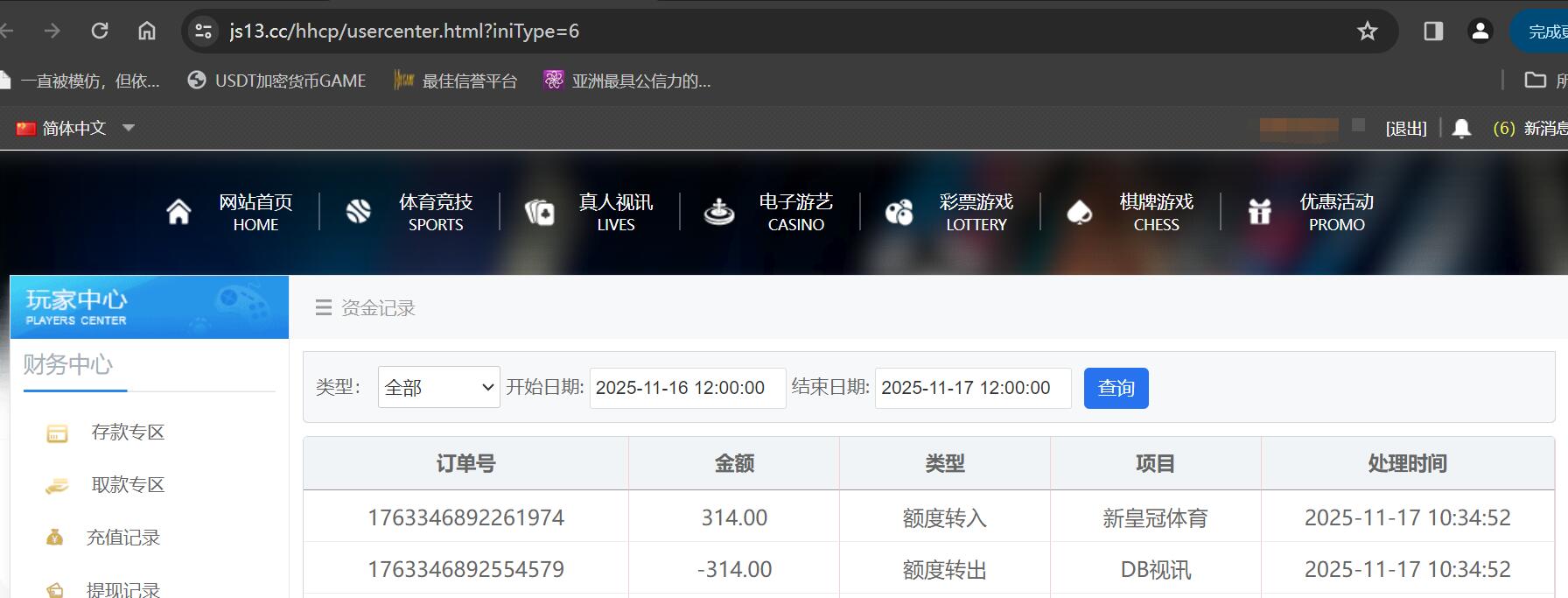The height and width of the screenshot is (598, 1568).
Task: Select order number 1763346892261974
Action: (466, 517)
